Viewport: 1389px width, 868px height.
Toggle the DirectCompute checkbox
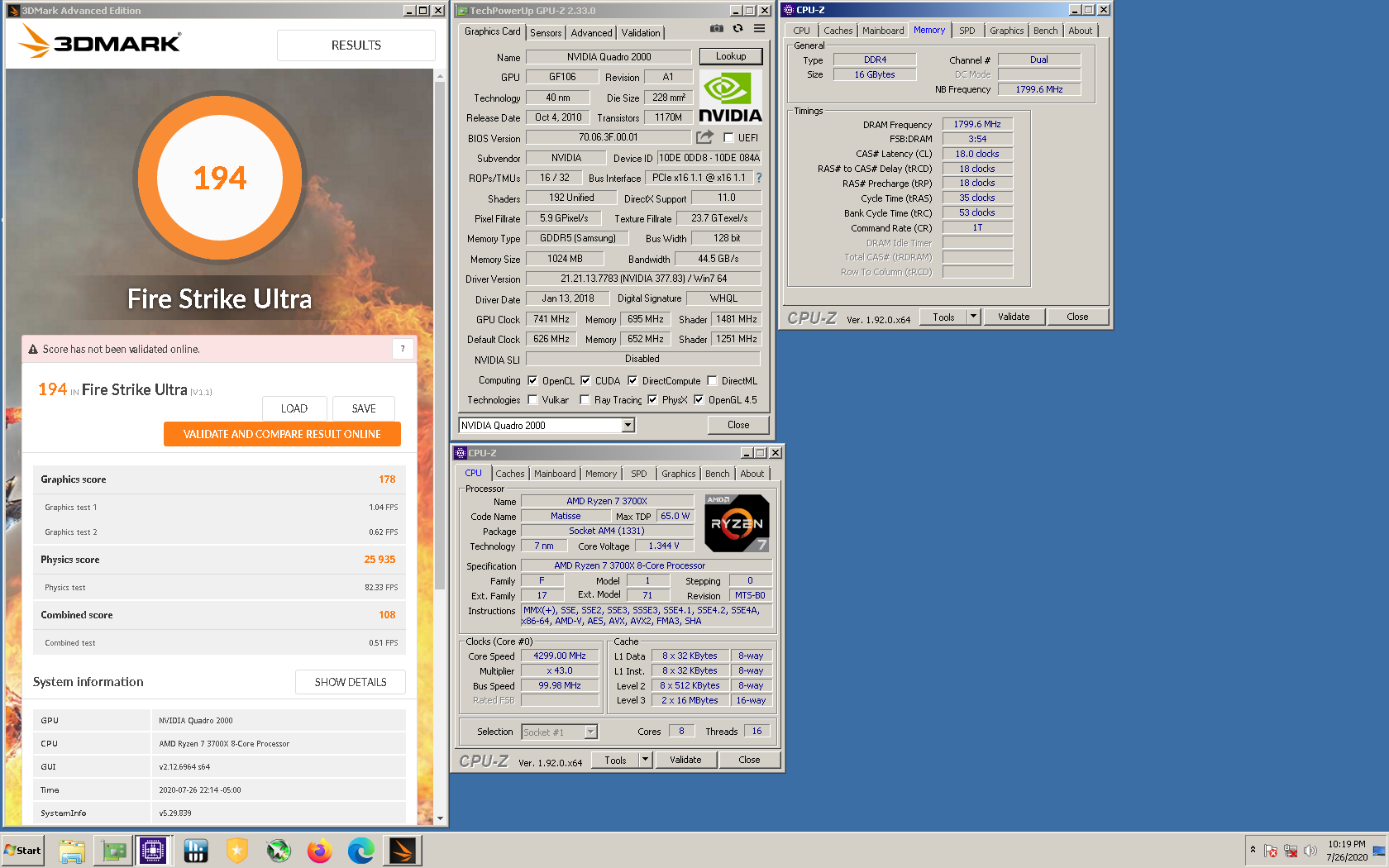pyautogui.click(x=632, y=381)
